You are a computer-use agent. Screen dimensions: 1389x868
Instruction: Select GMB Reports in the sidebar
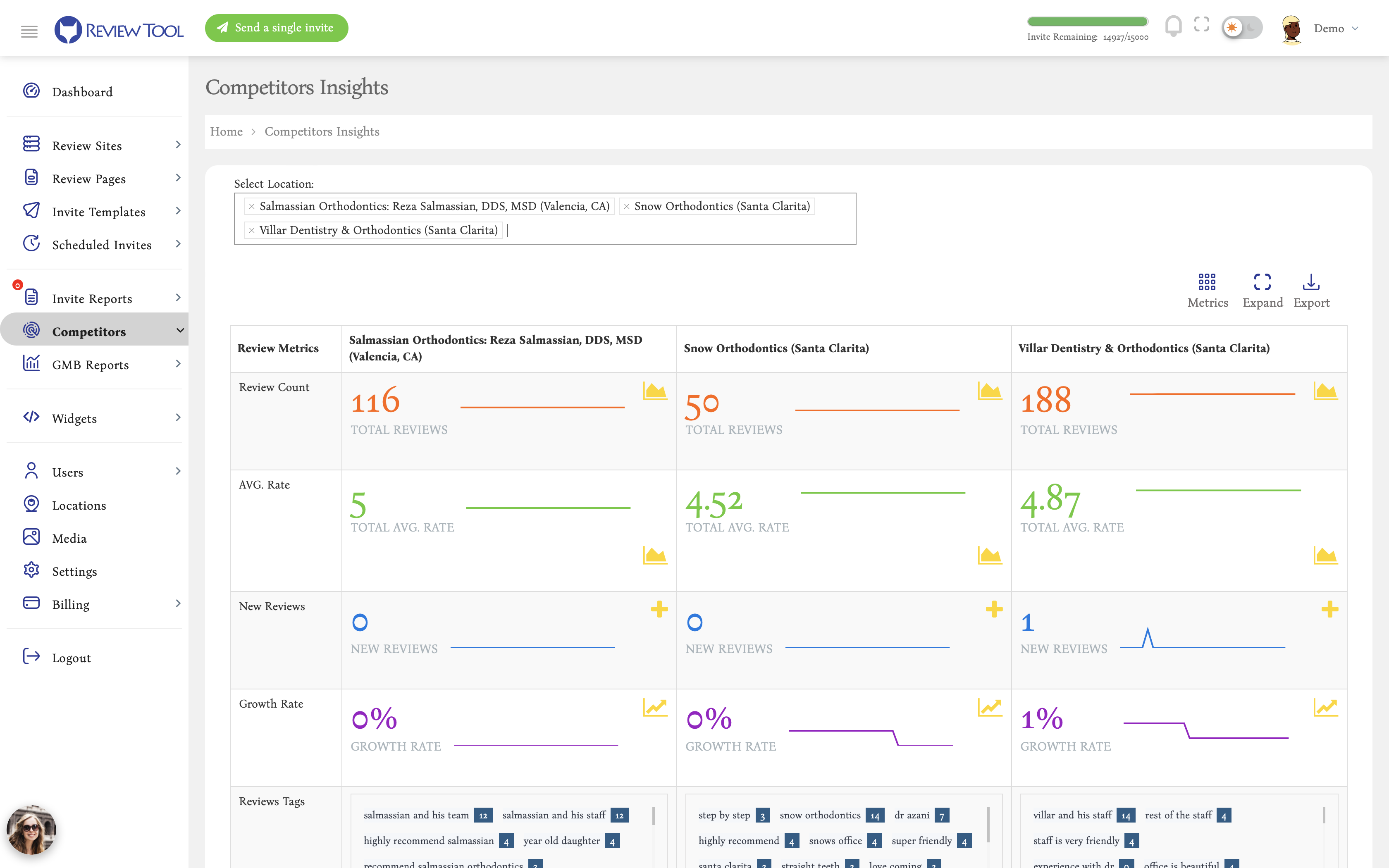(x=90, y=365)
